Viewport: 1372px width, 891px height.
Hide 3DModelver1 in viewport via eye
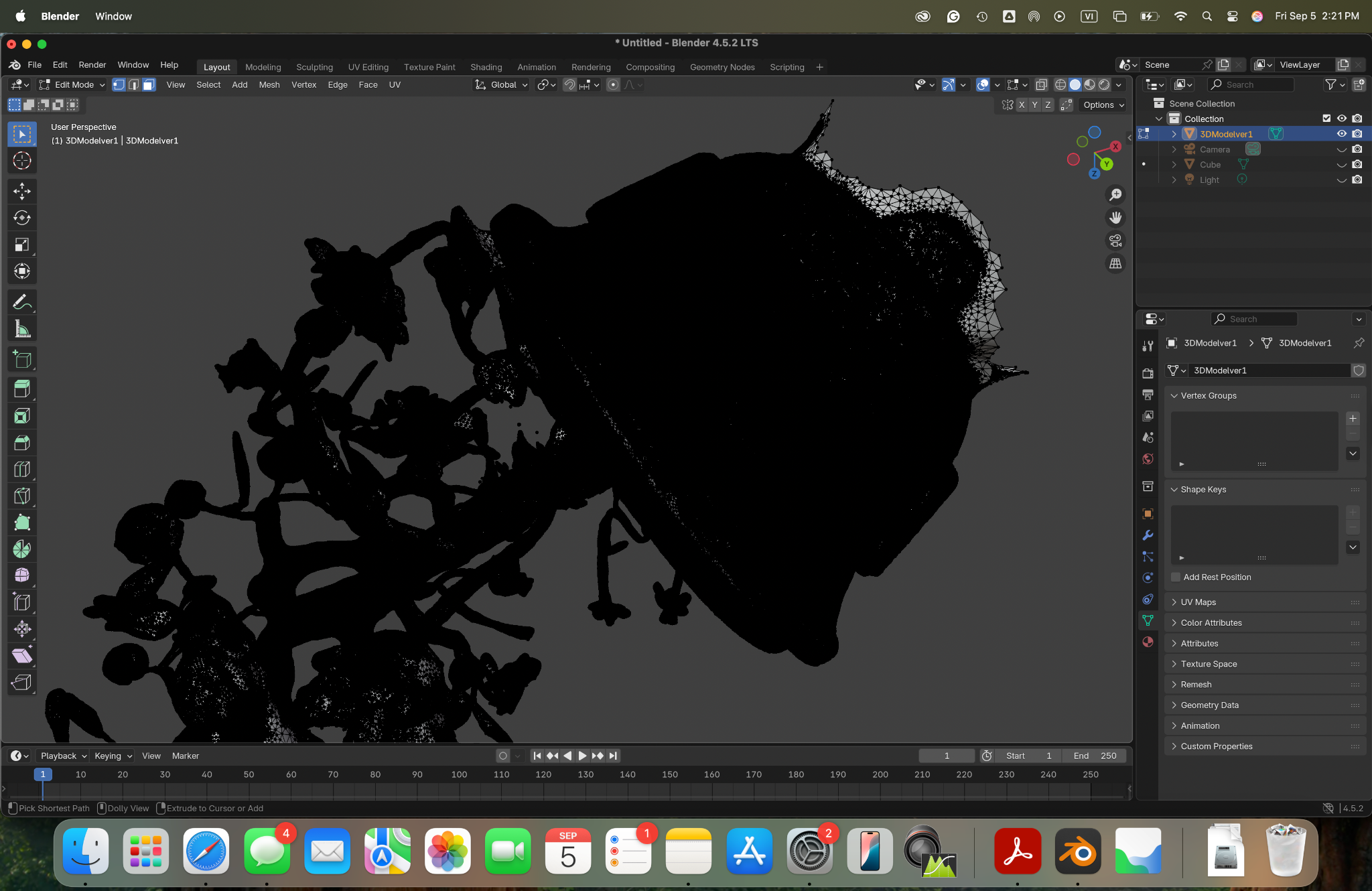(1341, 134)
